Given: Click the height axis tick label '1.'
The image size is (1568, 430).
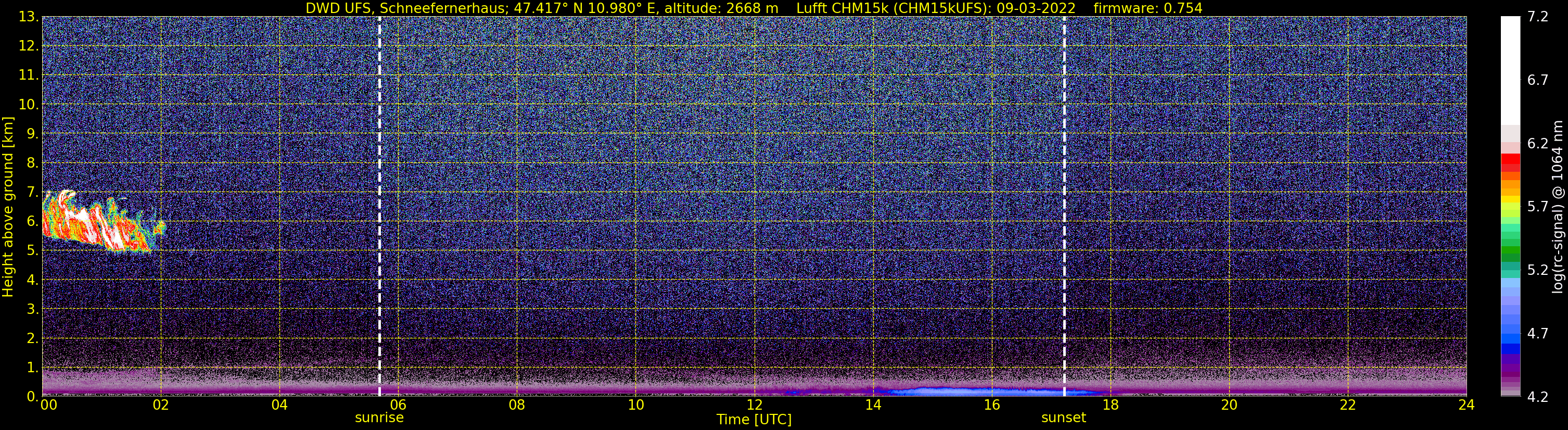Looking at the screenshot, I should [x=33, y=367].
